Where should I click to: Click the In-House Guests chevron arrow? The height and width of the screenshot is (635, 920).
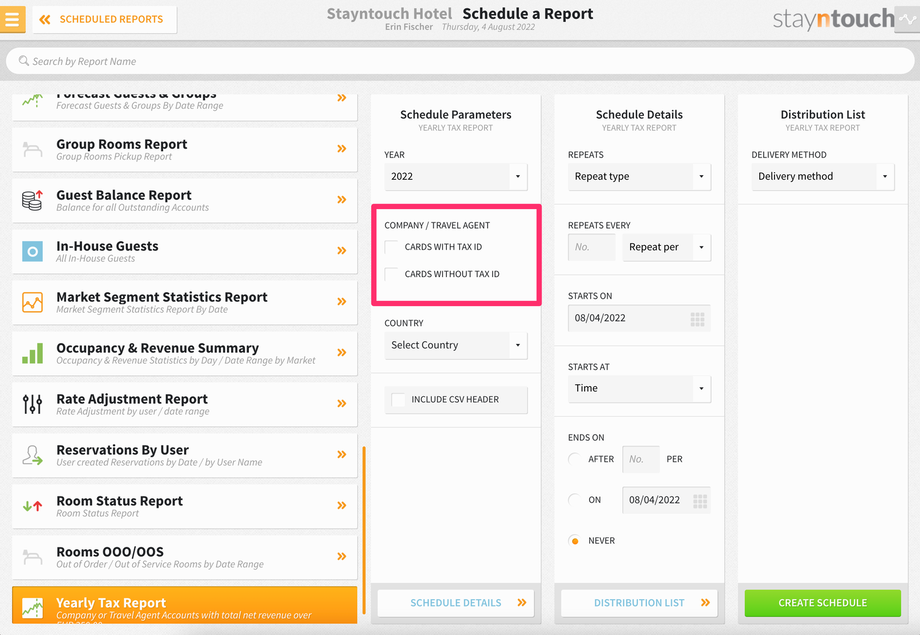click(341, 251)
